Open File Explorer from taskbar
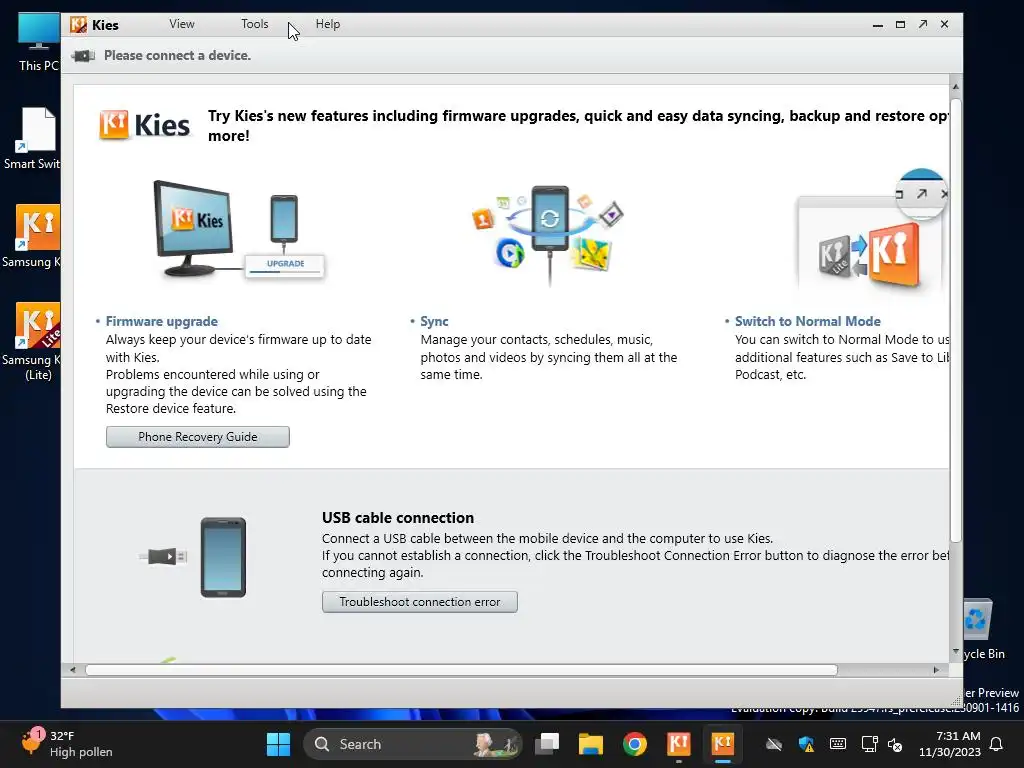This screenshot has width=1024, height=768. [591, 744]
